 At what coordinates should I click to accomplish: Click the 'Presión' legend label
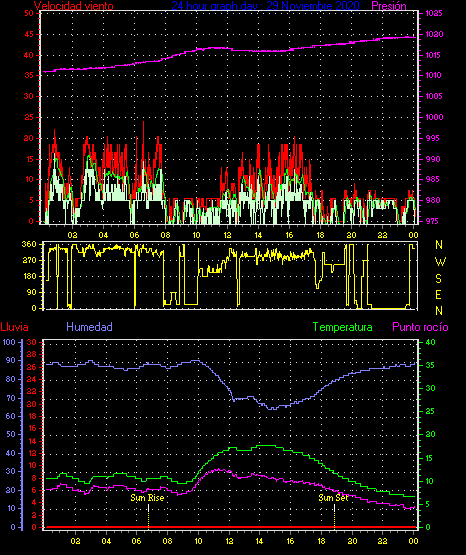(x=389, y=6)
